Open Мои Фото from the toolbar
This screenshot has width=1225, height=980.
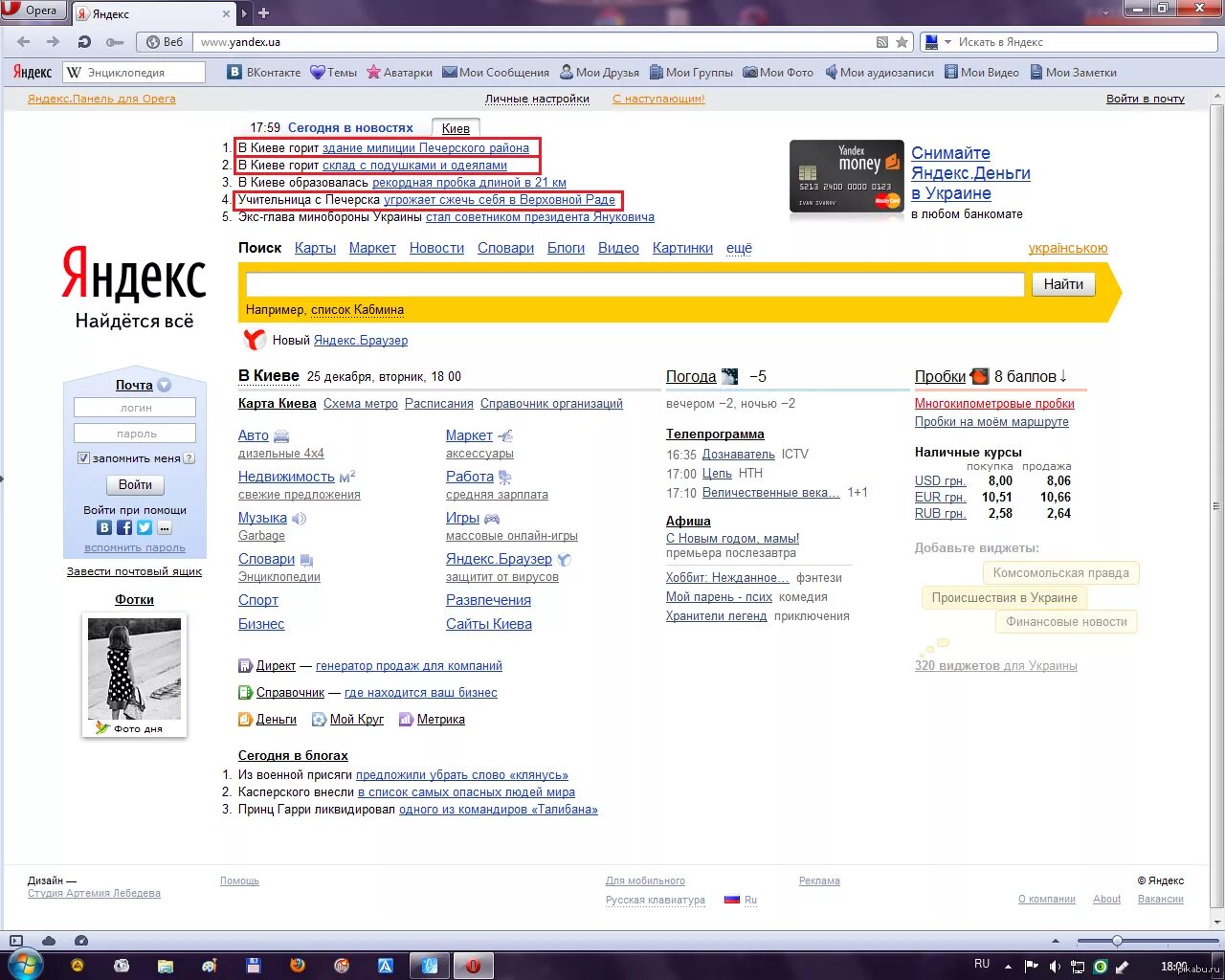click(x=778, y=72)
